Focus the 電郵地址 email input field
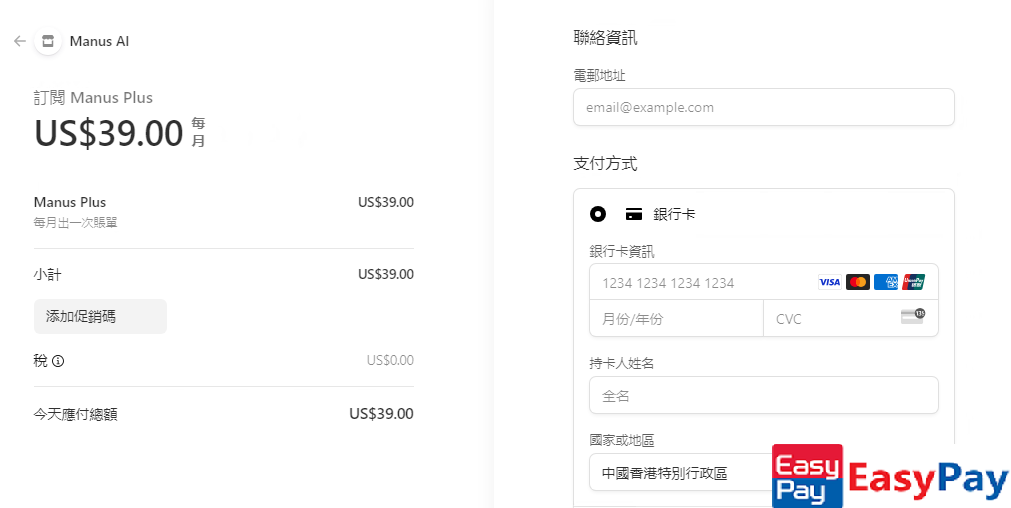The height and width of the screenshot is (508, 1011). (x=763, y=107)
